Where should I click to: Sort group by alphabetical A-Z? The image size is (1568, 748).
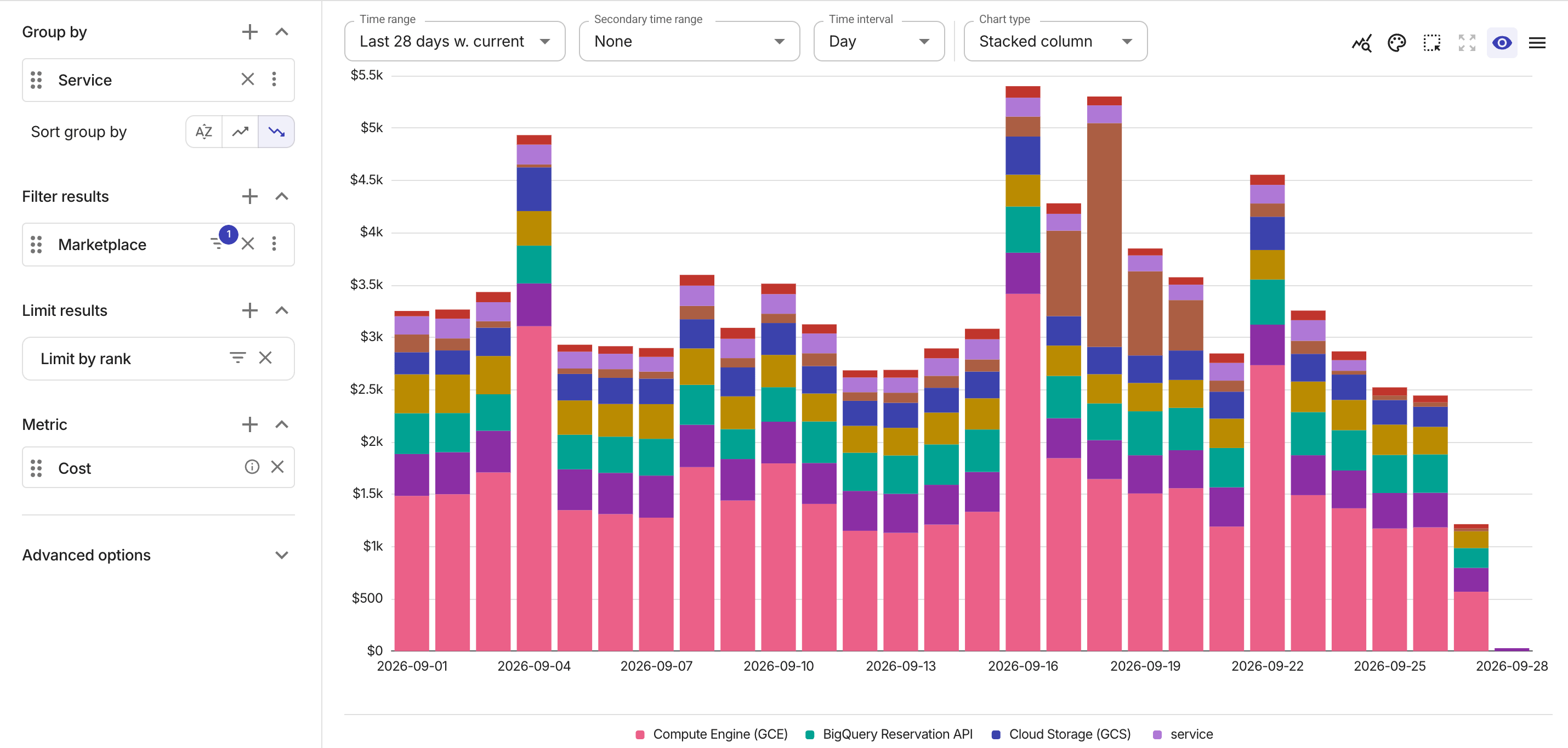pyautogui.click(x=204, y=132)
